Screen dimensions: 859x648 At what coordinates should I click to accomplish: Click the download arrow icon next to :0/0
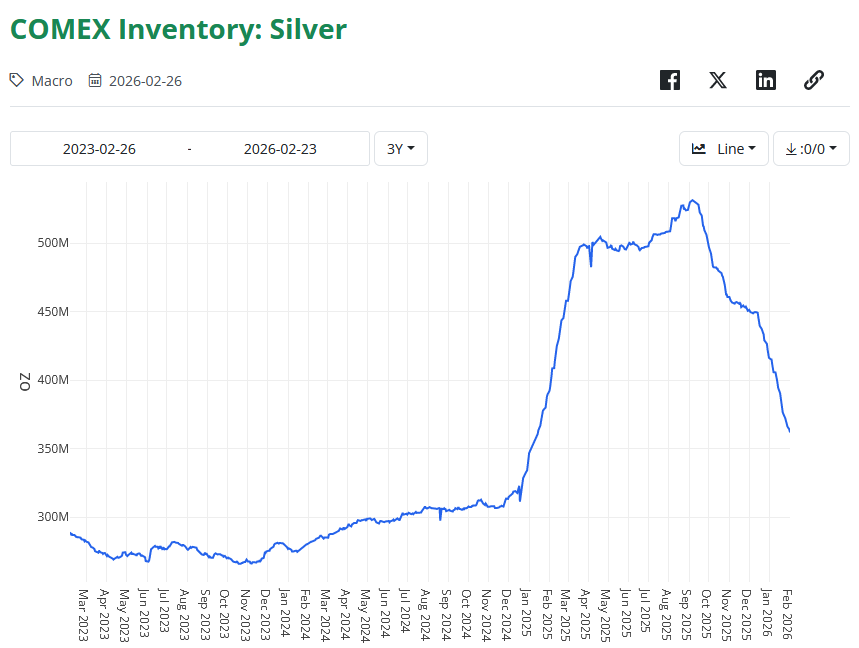click(791, 148)
